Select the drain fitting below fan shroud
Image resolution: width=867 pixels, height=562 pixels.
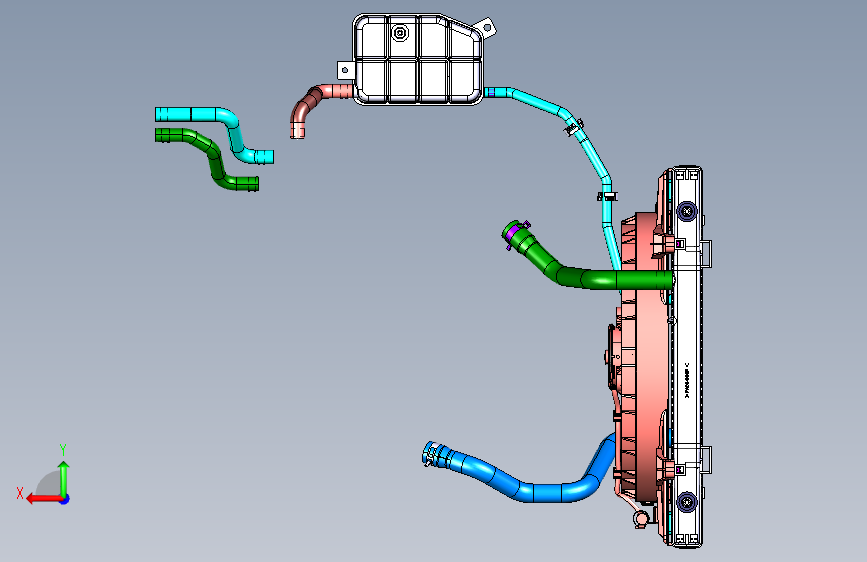point(640,519)
